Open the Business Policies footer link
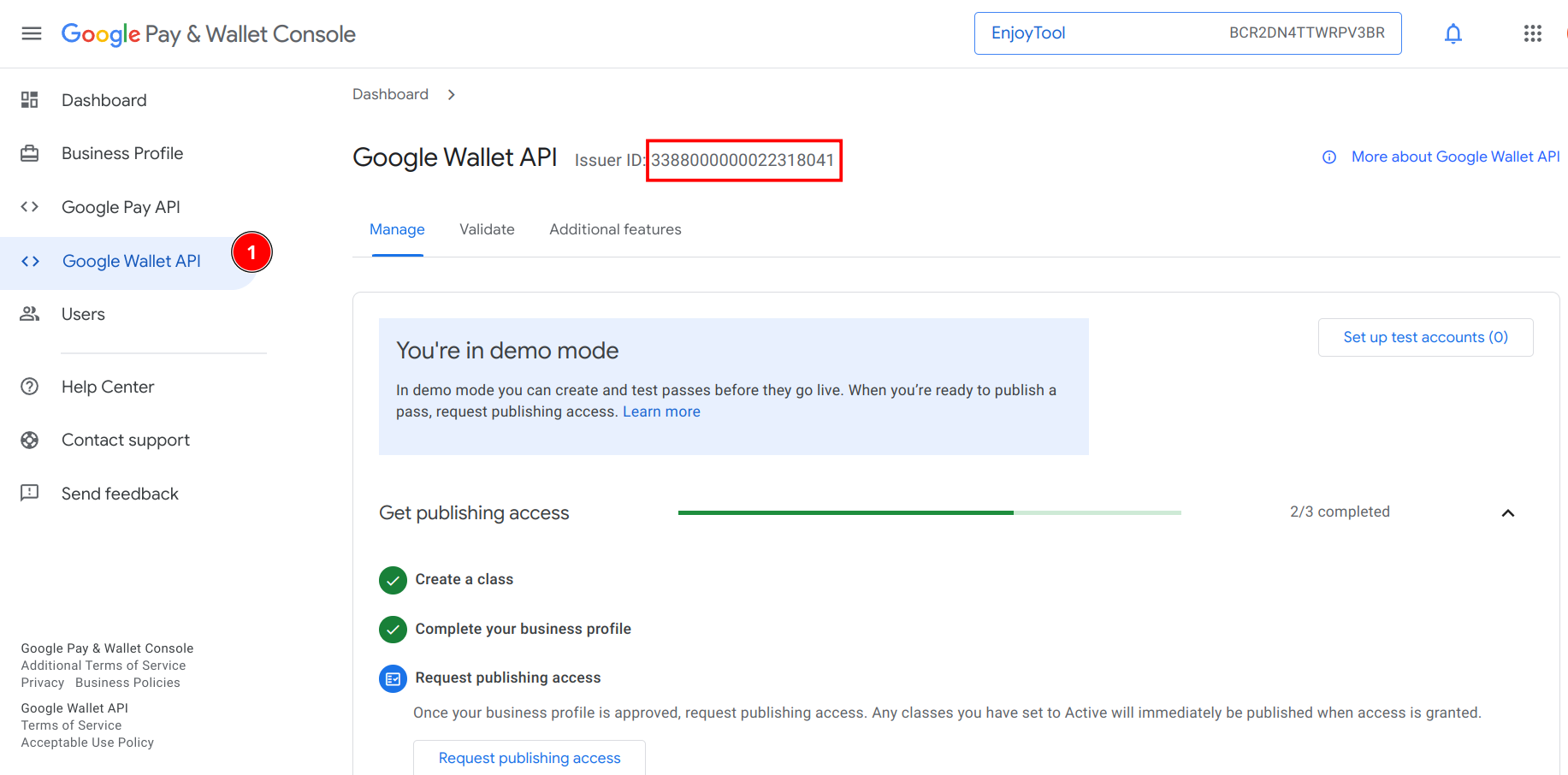This screenshot has height=775, width=1568. pos(127,683)
